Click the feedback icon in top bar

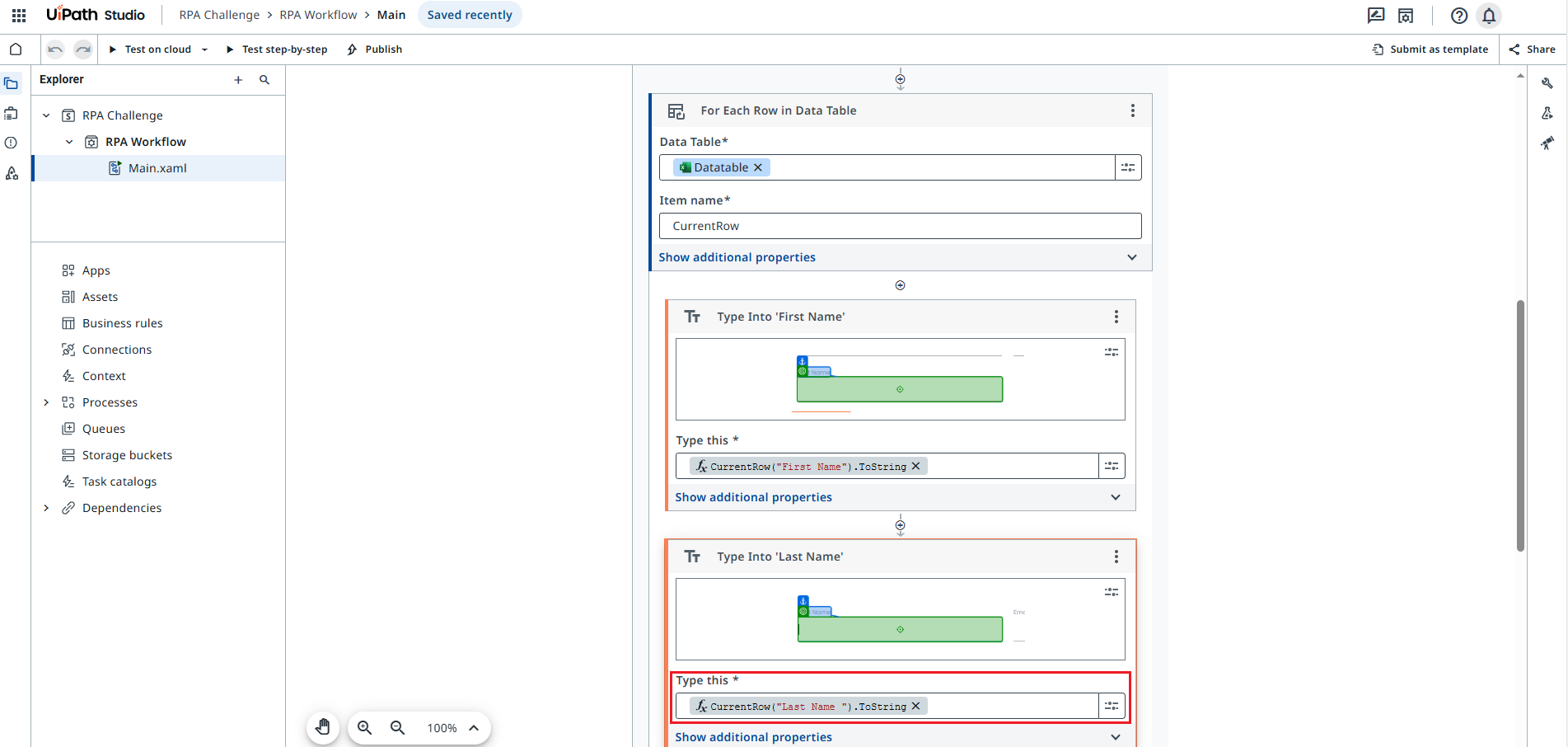[x=1374, y=15]
